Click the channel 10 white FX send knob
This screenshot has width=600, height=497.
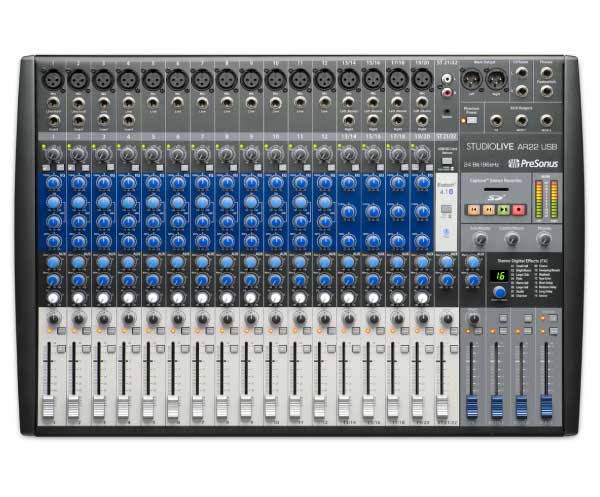[276, 298]
